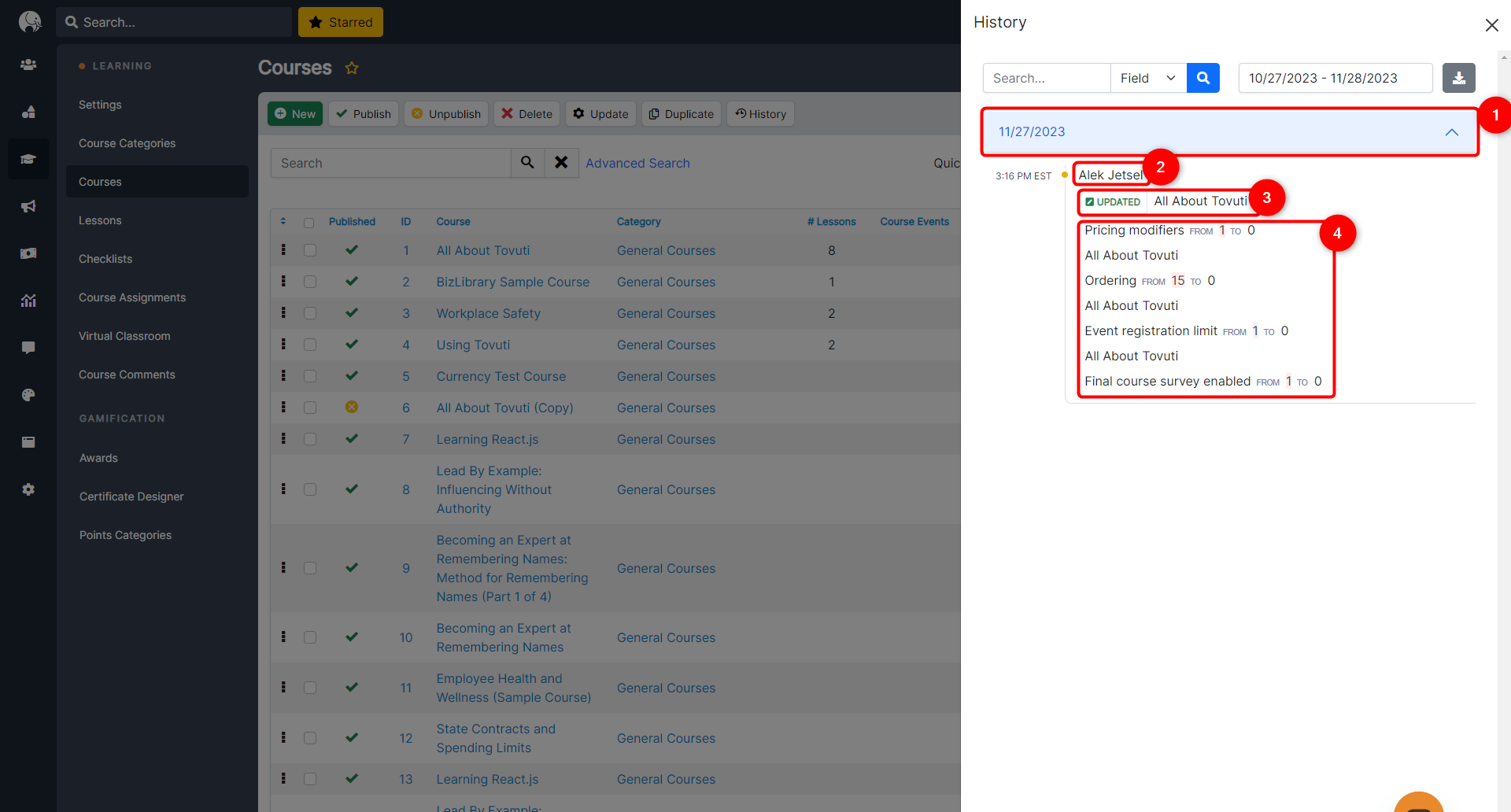Open the three-dot menu for All About Tovuti

click(283, 250)
